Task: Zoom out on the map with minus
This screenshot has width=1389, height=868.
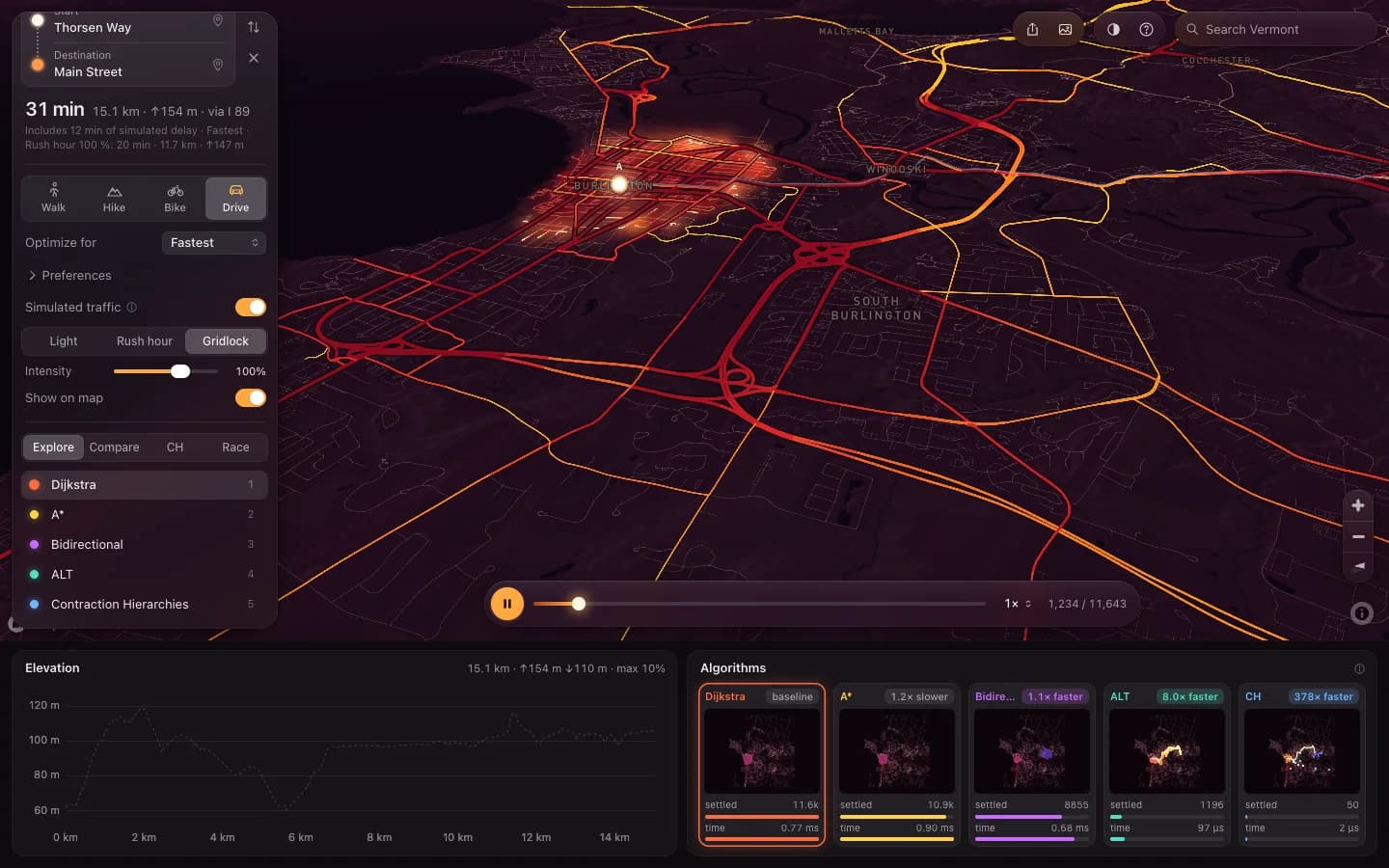Action: (x=1358, y=536)
